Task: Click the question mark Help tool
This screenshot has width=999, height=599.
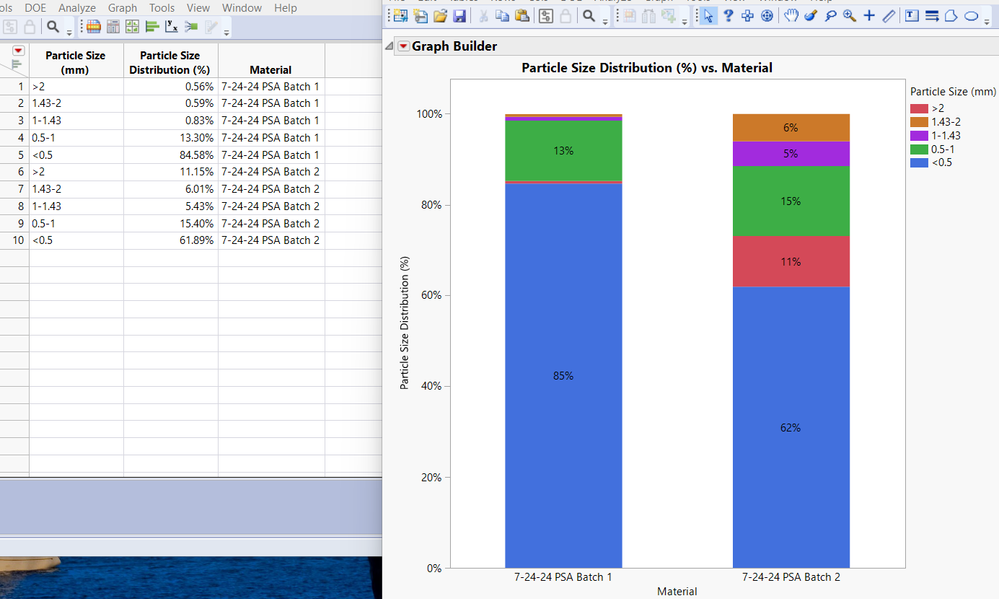Action: tap(728, 16)
